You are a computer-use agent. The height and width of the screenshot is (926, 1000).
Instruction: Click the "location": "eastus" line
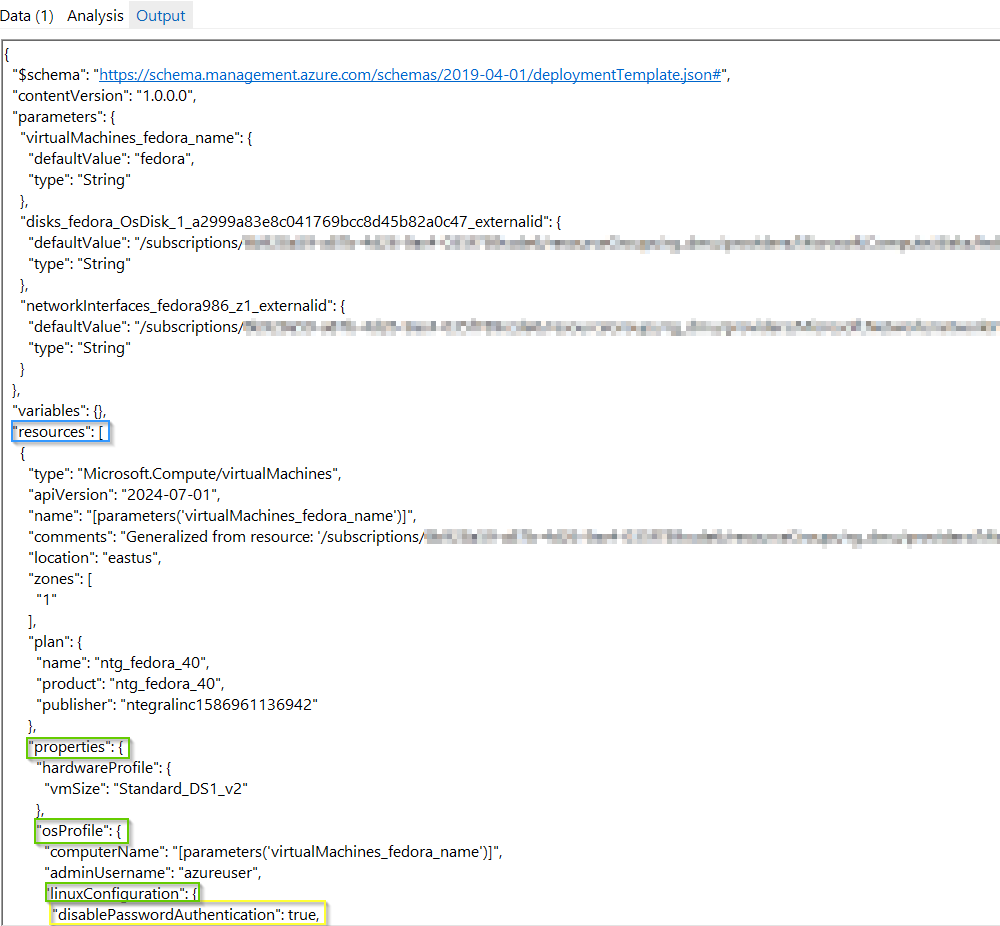coord(95,558)
